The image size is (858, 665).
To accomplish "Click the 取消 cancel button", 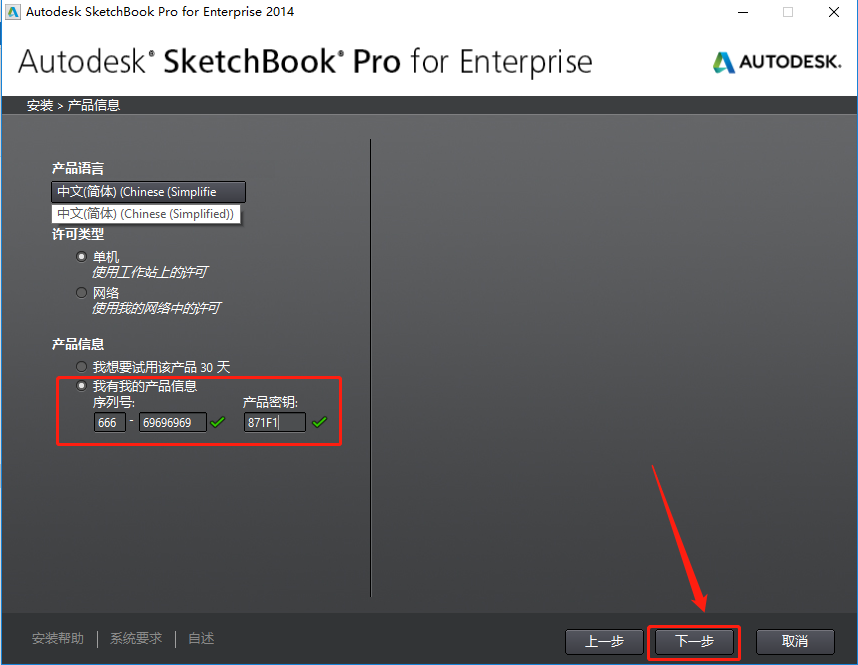I will [795, 641].
